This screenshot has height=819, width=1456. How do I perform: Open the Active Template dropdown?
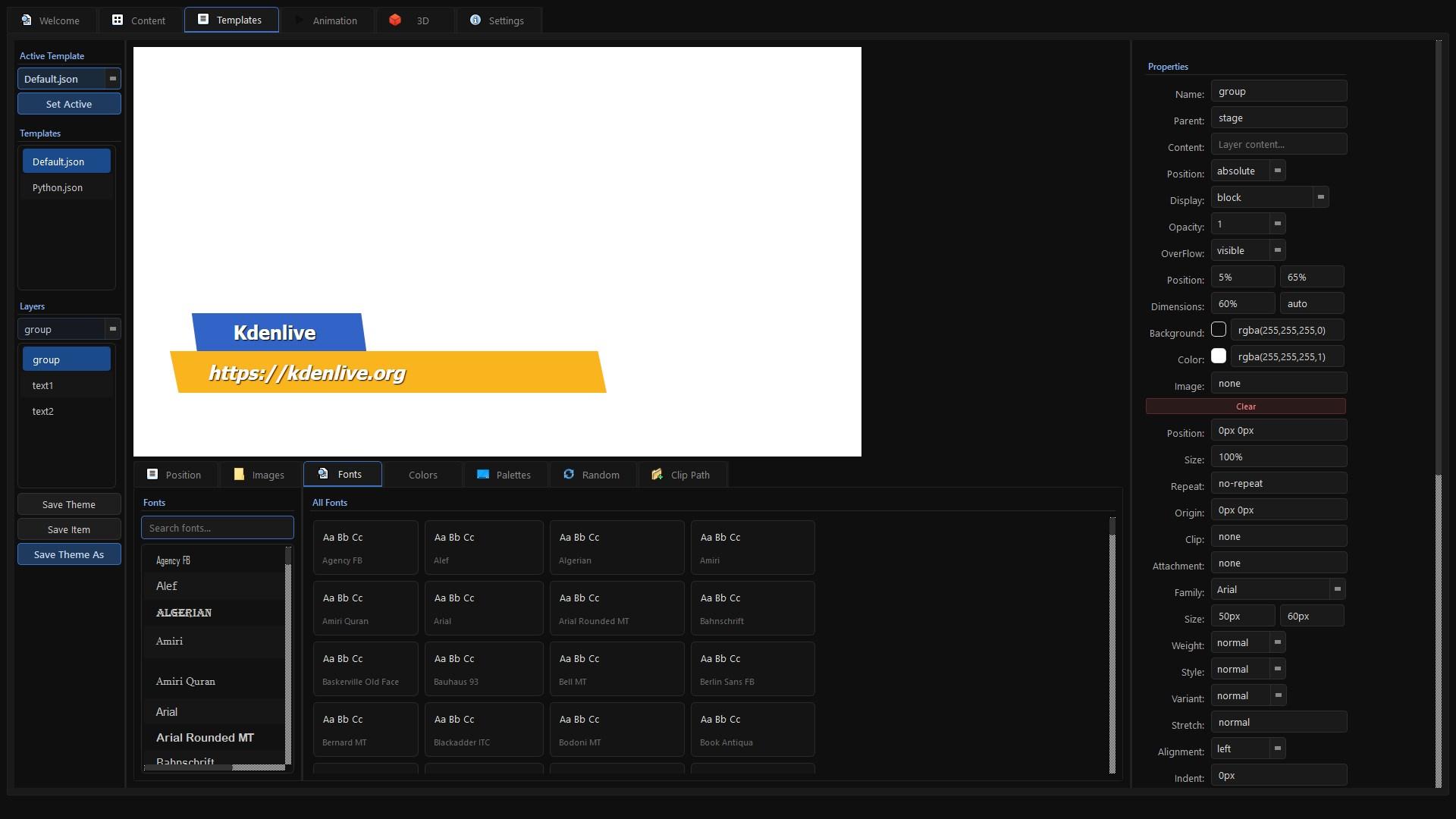(69, 79)
